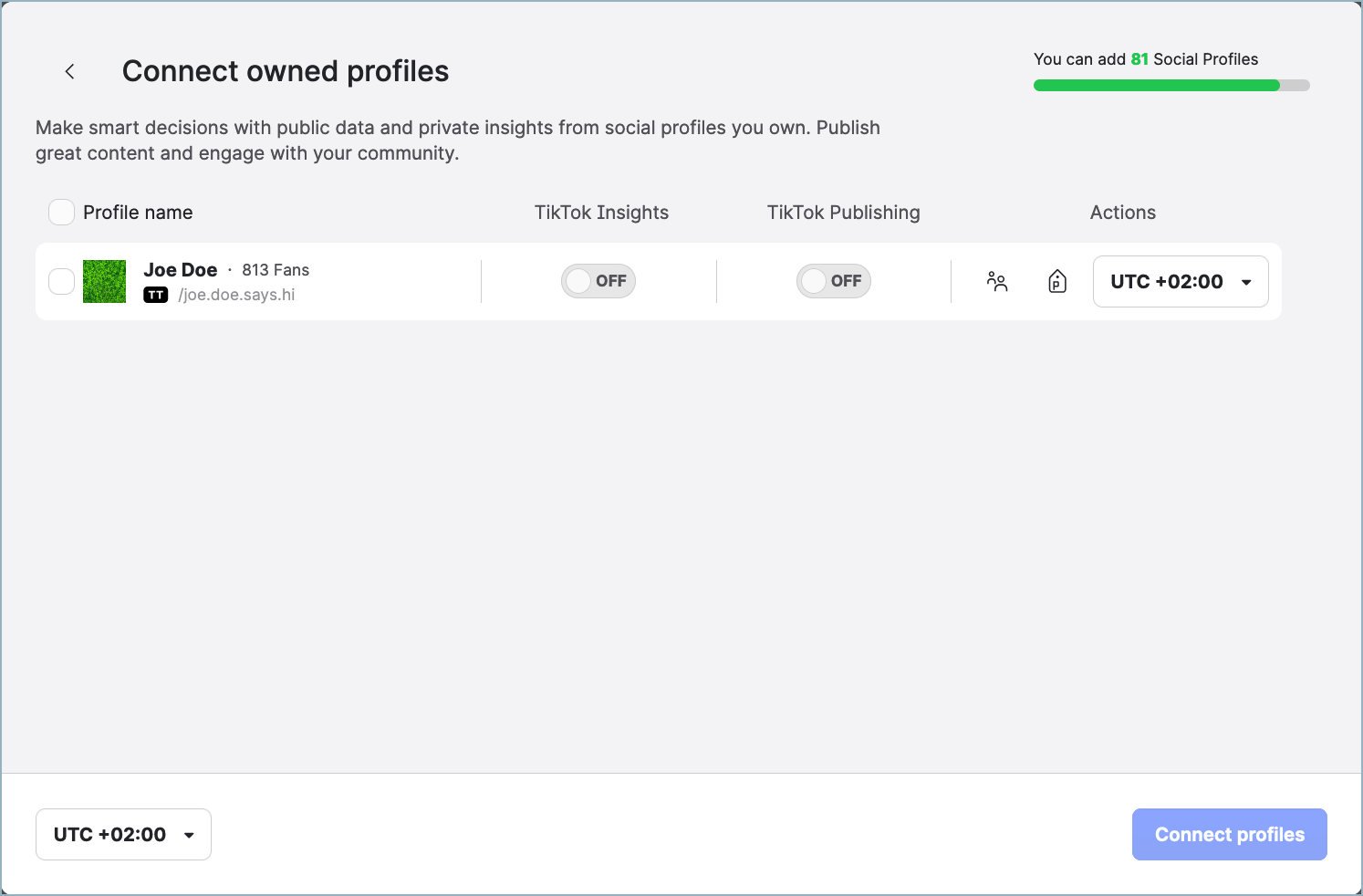Click the Joe Doe profile name
The height and width of the screenshot is (896, 1363).
180,270
